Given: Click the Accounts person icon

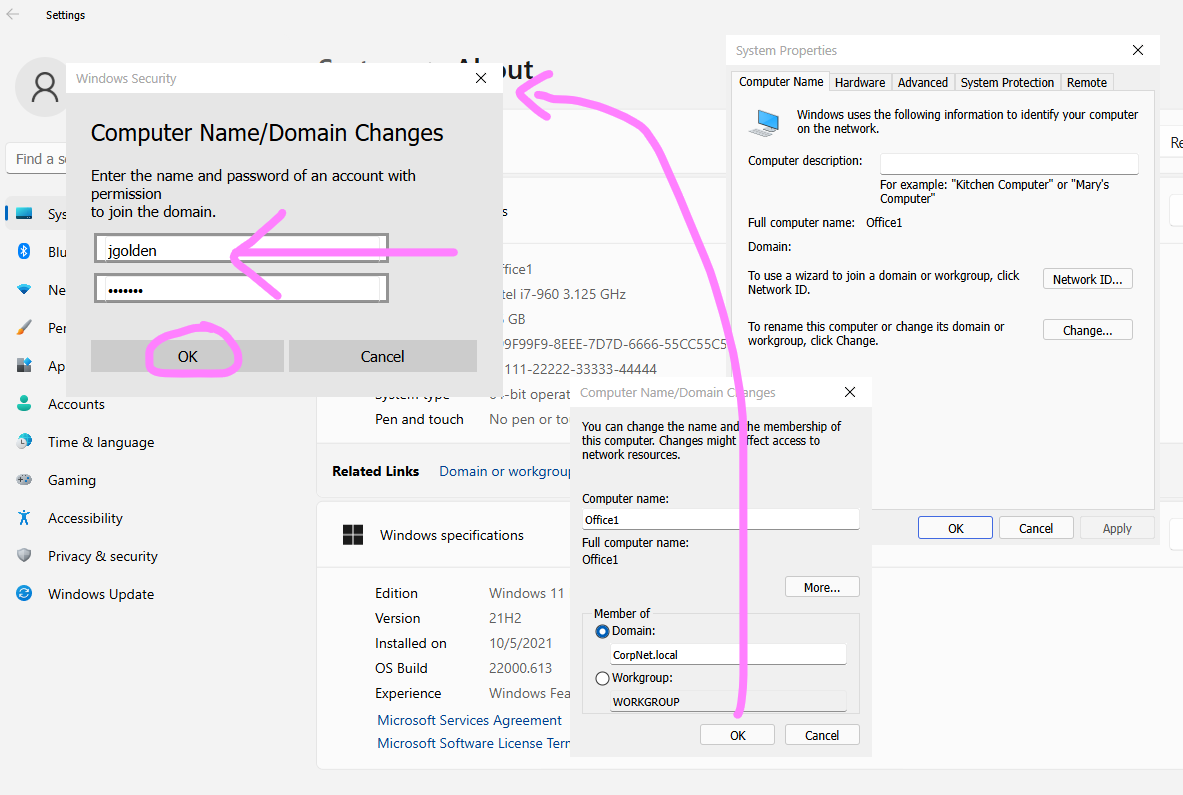Looking at the screenshot, I should click(x=24, y=404).
